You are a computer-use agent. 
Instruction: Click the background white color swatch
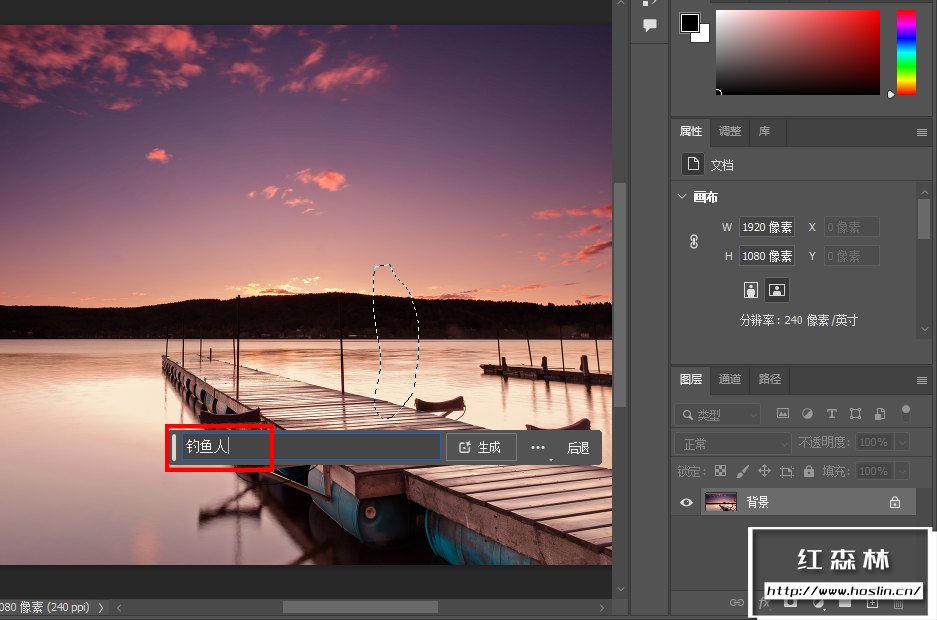point(703,35)
